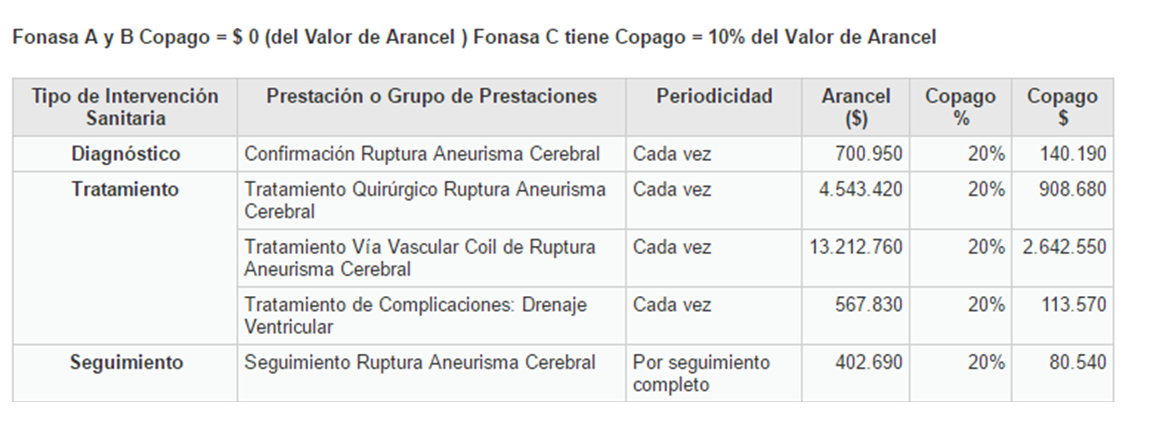Click the 'Tipo de Intervención Sanitaria' column header
Viewport: 1155px width, 437px height.
(125, 107)
